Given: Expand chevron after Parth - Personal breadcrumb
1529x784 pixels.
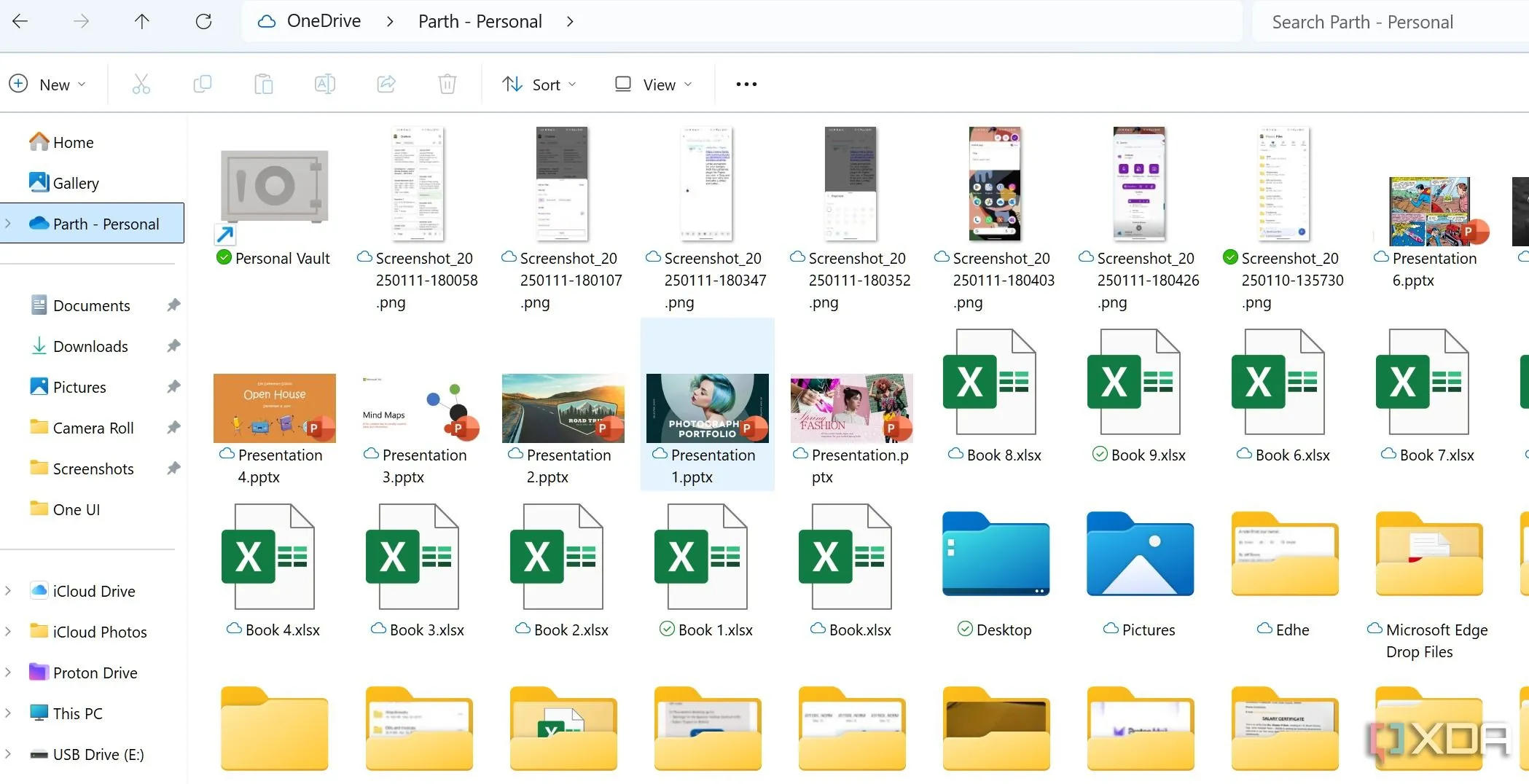Looking at the screenshot, I should pos(570,22).
